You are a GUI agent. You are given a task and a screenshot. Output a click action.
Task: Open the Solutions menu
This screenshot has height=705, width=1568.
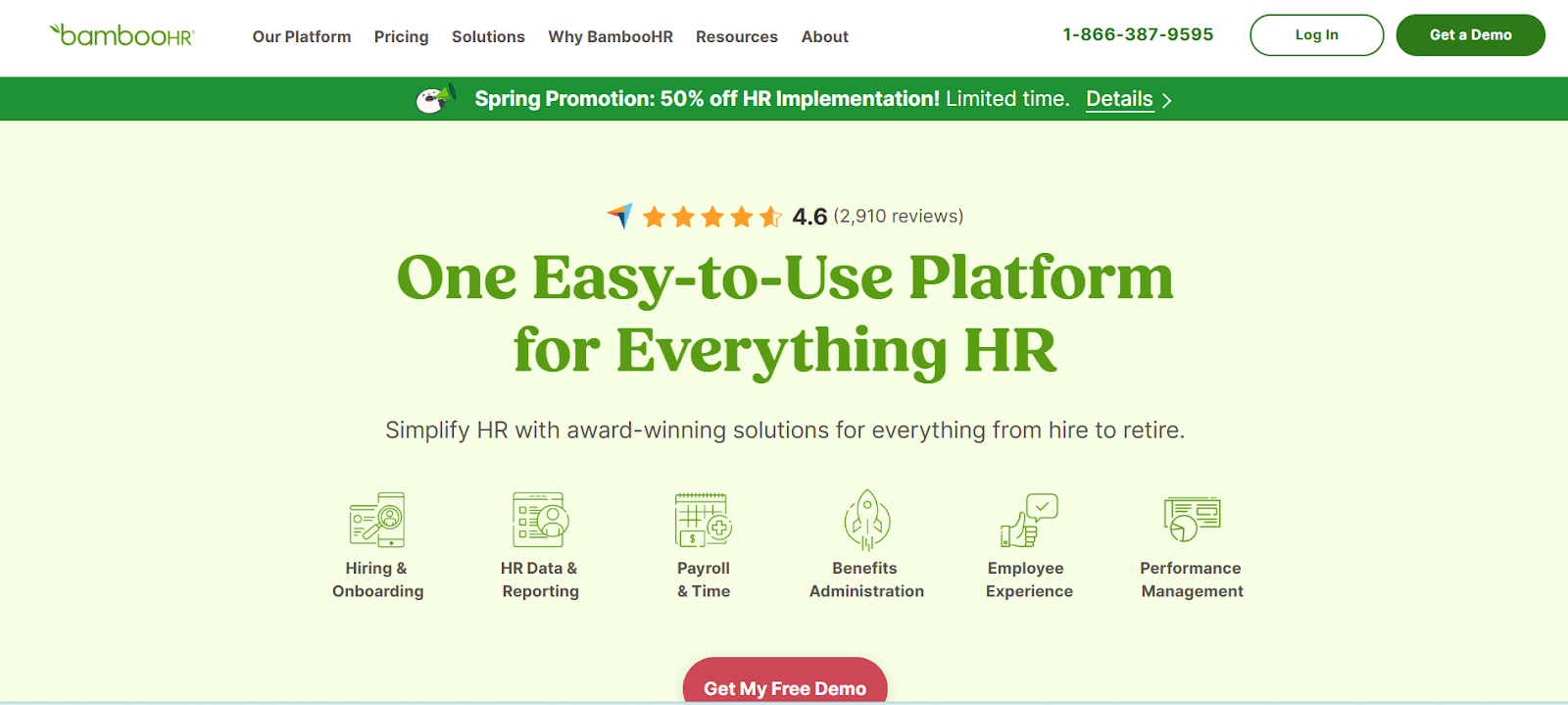coord(488,36)
